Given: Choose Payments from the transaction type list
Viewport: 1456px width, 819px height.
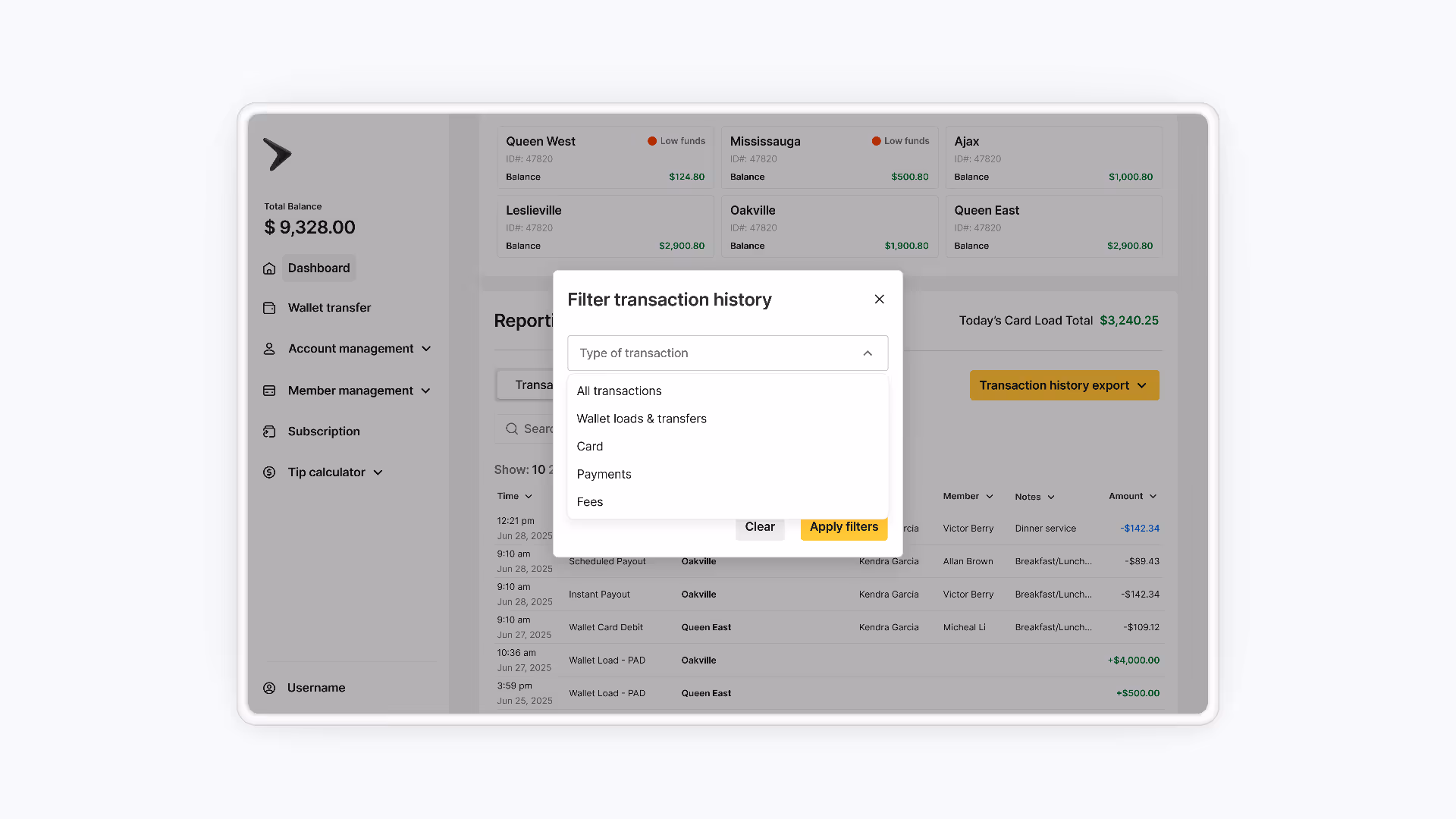Looking at the screenshot, I should (604, 474).
